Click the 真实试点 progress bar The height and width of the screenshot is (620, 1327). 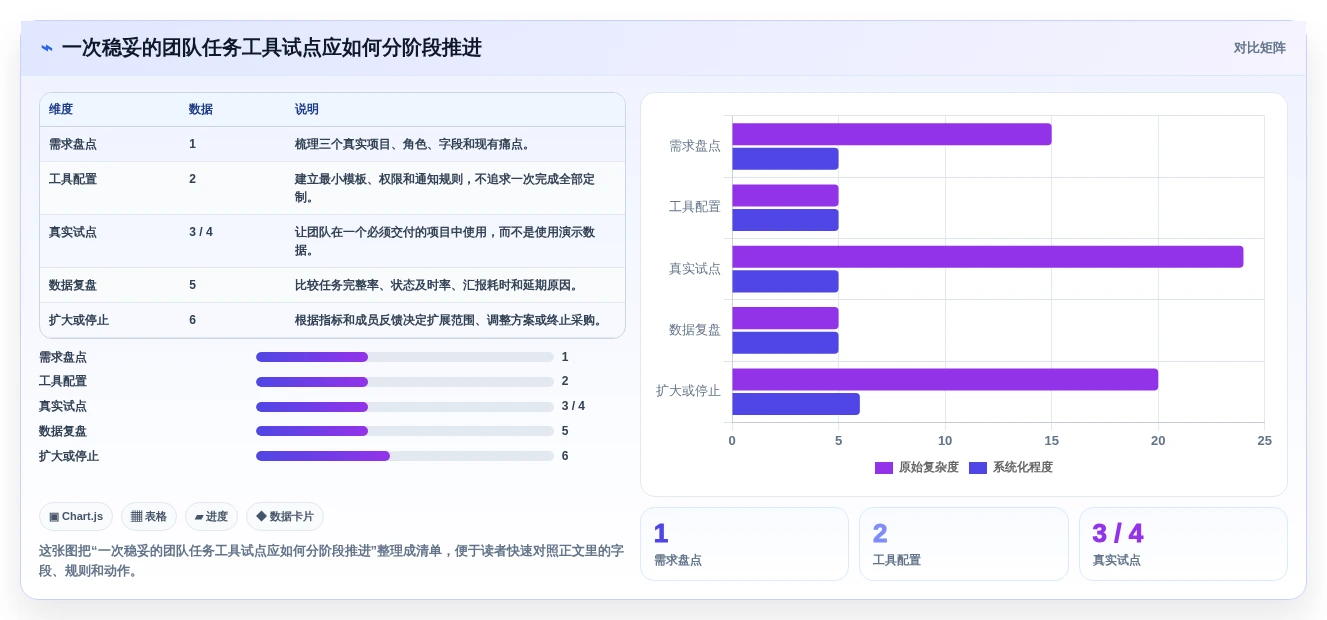click(404, 407)
